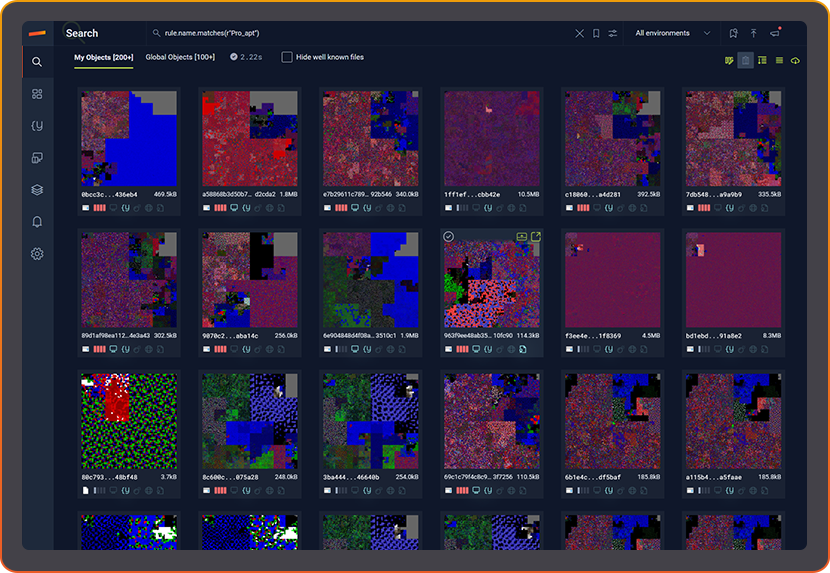Screen dimensions: 830x573
Task: Open thumbnail of 6e904848d4f08a object
Action: [371, 280]
